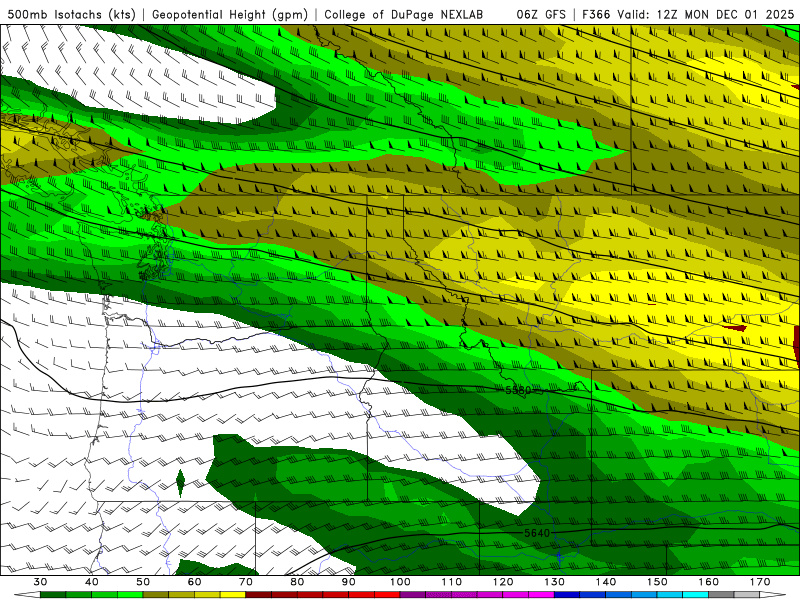This screenshot has width=800, height=600.
Task: Click the '5580' height contour label
Action: [518, 390]
